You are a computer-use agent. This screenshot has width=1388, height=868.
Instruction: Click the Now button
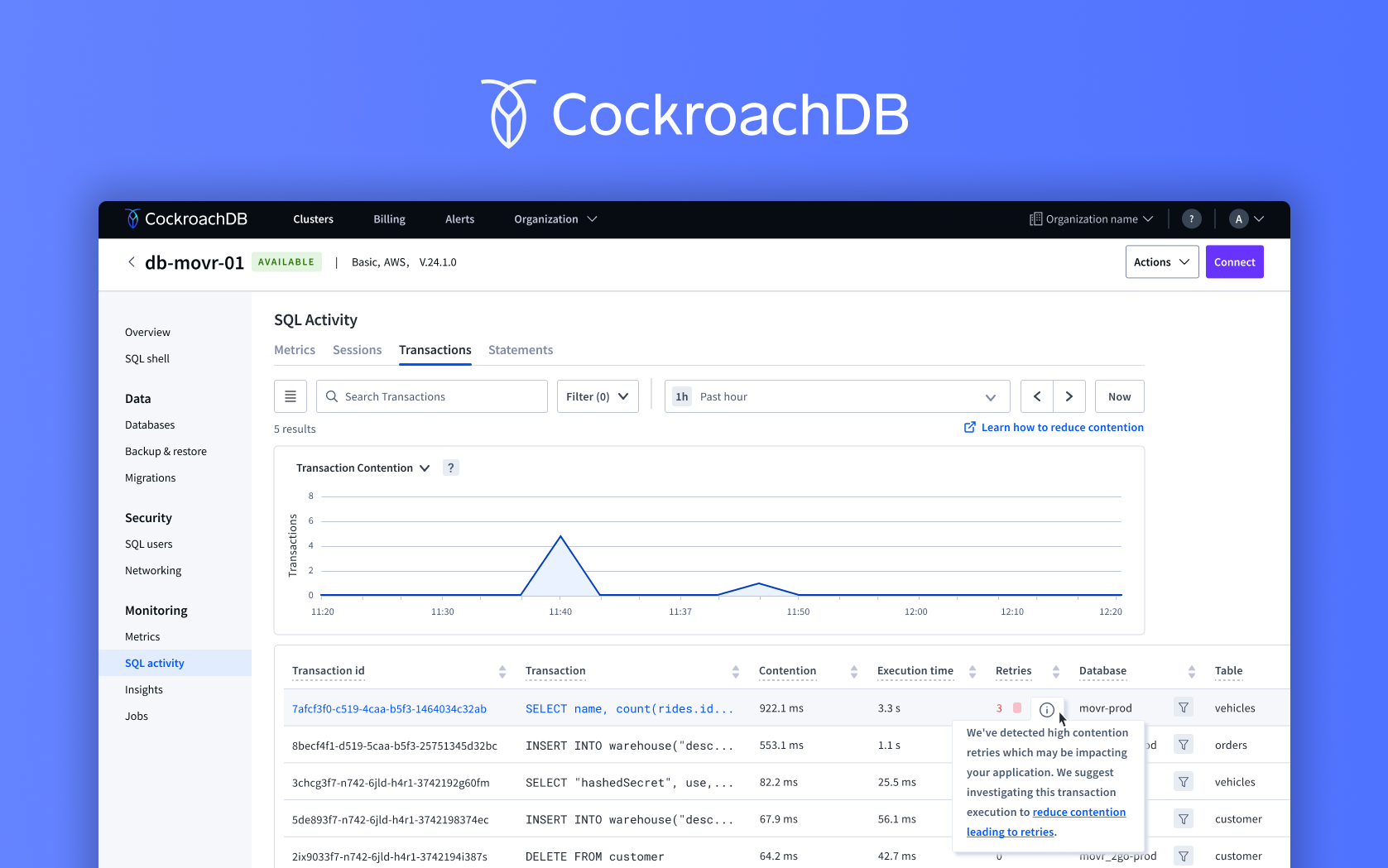click(1119, 396)
